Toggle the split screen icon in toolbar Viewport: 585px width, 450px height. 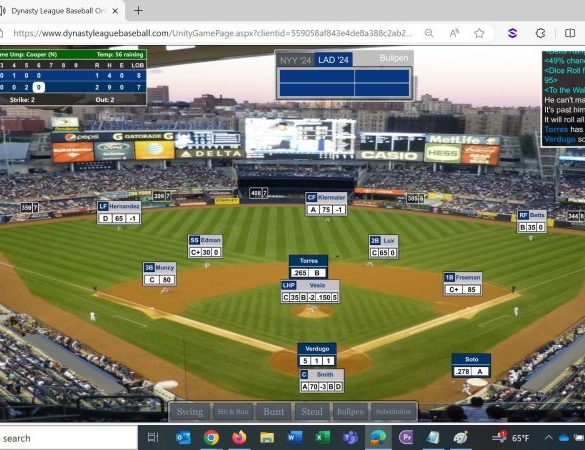pos(570,33)
